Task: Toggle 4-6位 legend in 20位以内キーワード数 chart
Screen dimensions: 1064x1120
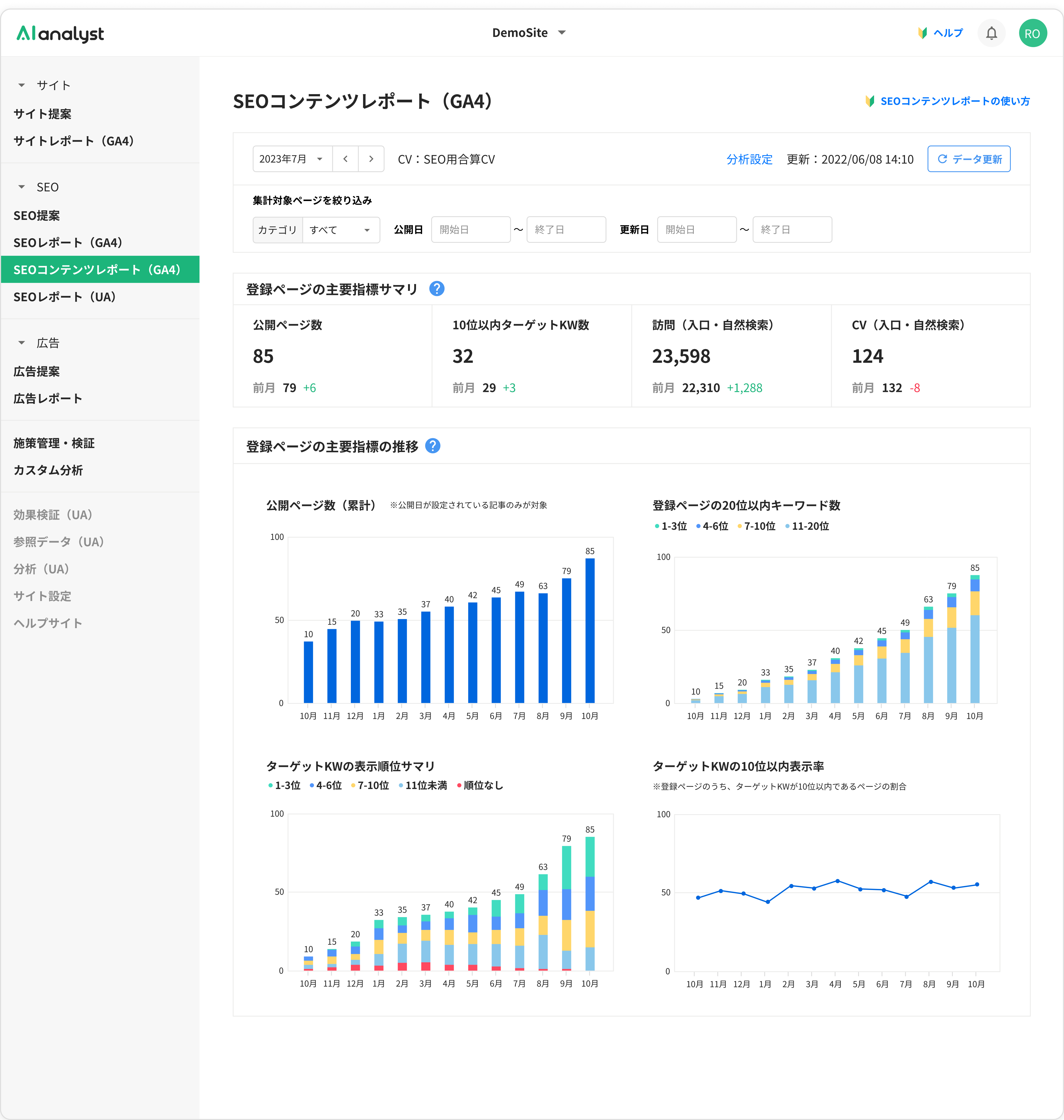Action: (x=712, y=526)
